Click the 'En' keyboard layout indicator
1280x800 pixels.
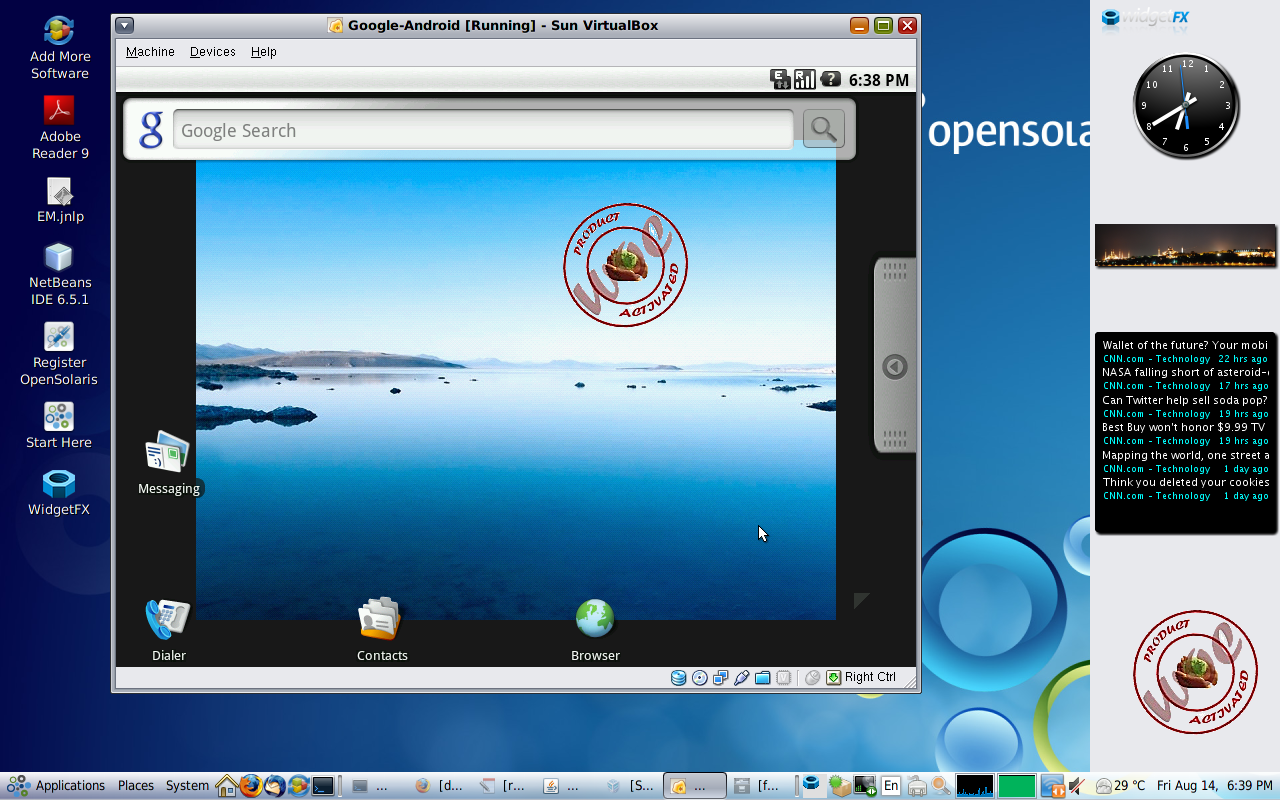tap(890, 786)
